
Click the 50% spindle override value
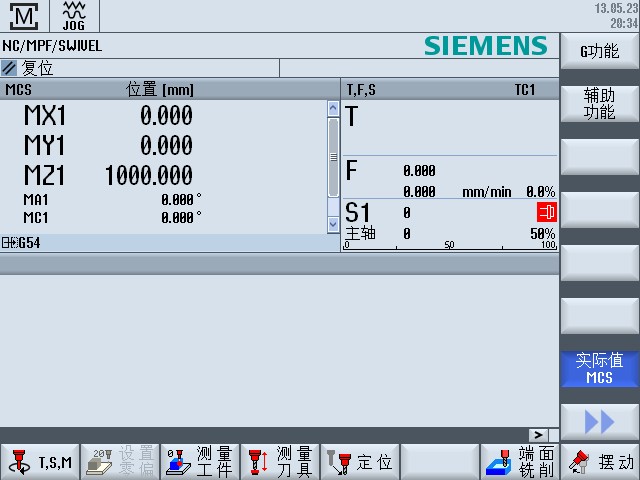tap(542, 234)
